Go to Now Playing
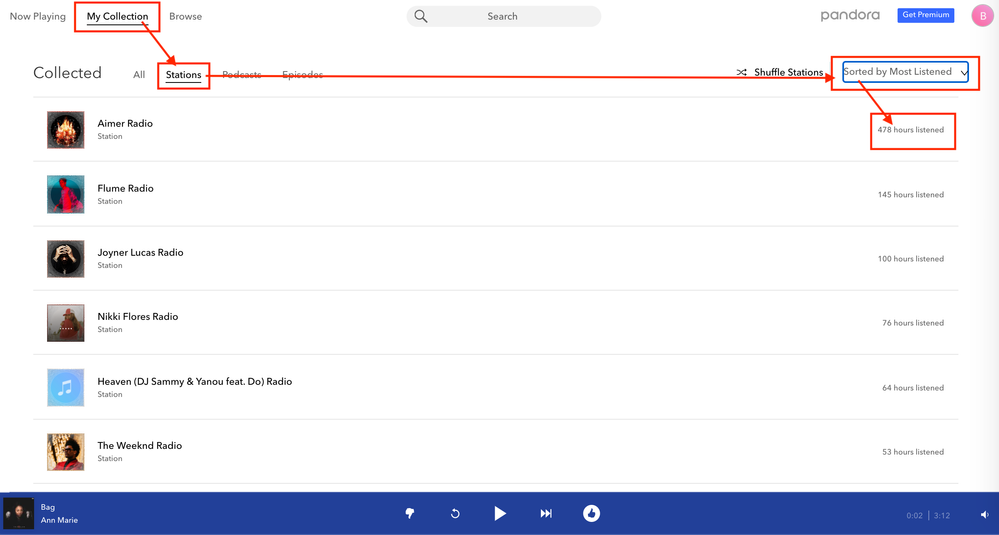Viewport: 999px width, 535px height. coord(38,16)
